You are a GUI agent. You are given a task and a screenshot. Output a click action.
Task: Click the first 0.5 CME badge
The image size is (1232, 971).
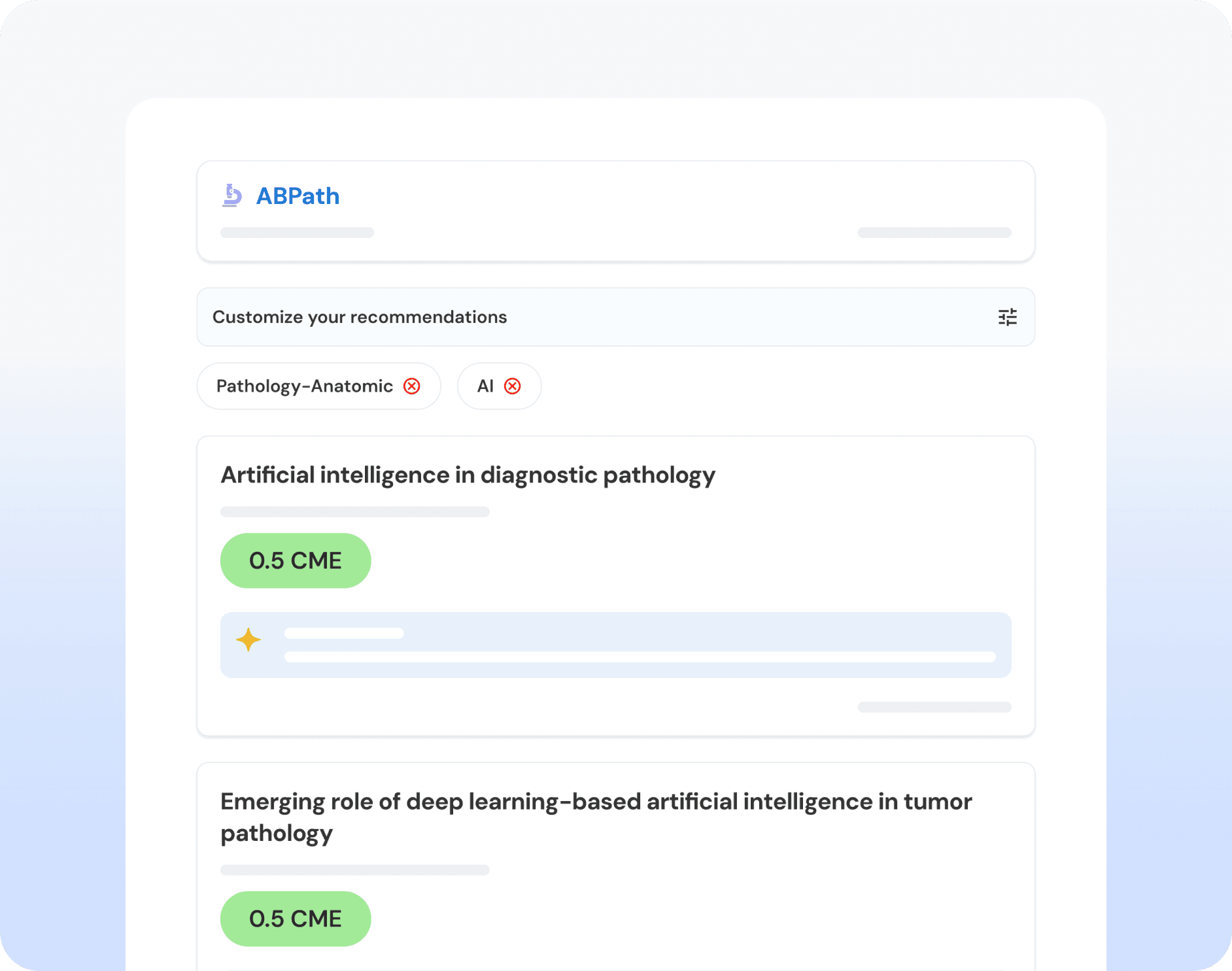tap(296, 560)
